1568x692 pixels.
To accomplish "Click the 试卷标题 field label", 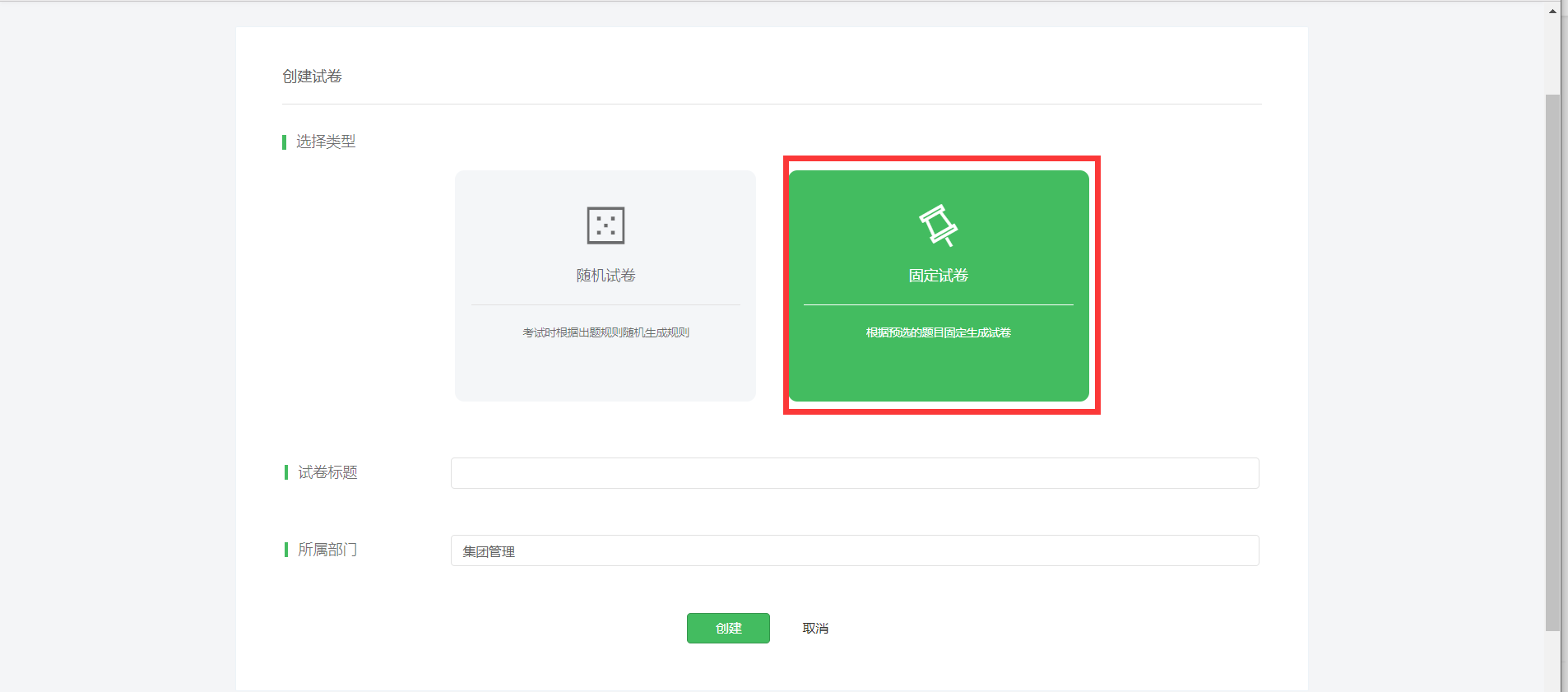I will (x=327, y=472).
